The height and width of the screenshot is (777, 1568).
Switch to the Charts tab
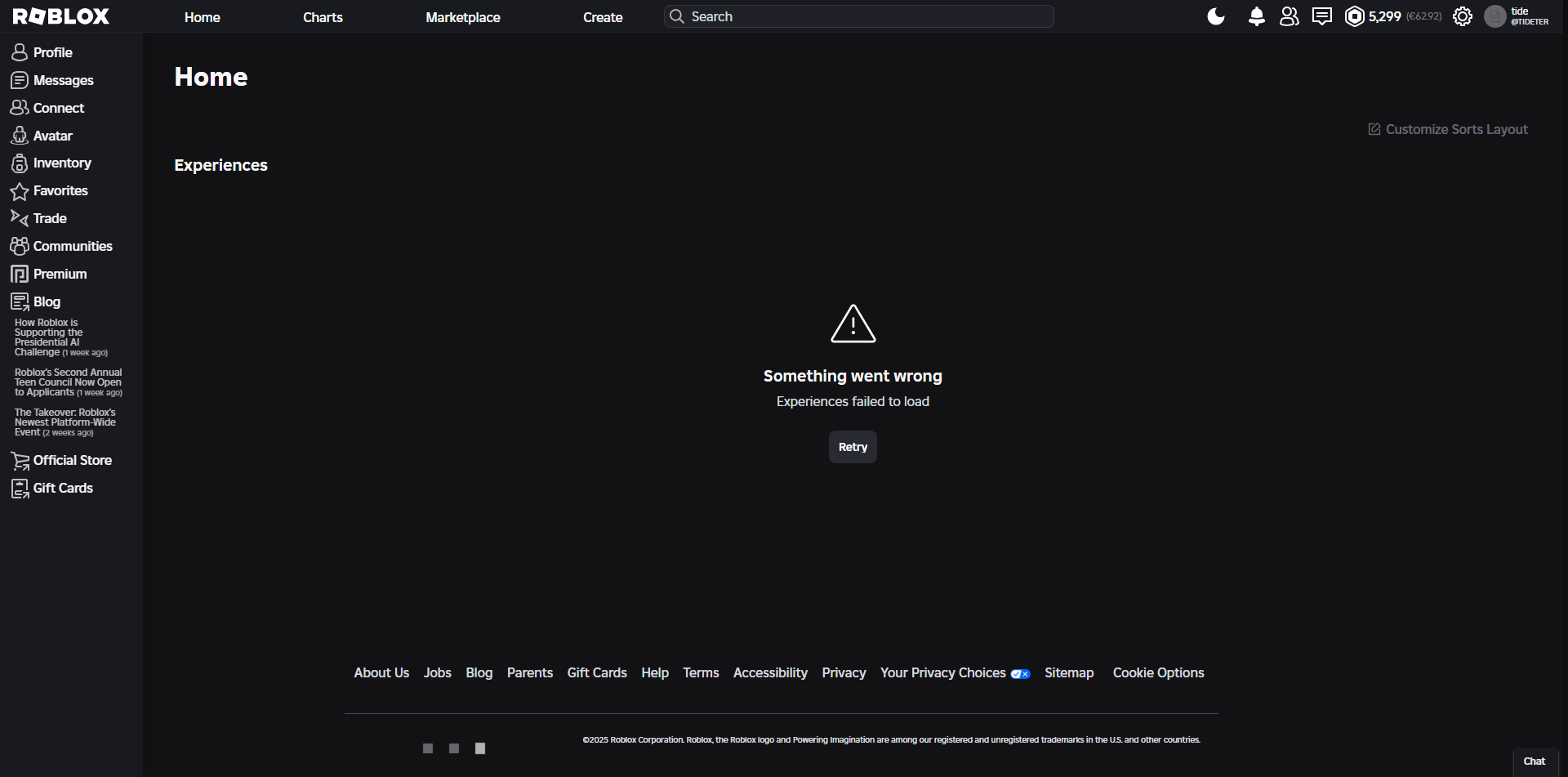[323, 16]
